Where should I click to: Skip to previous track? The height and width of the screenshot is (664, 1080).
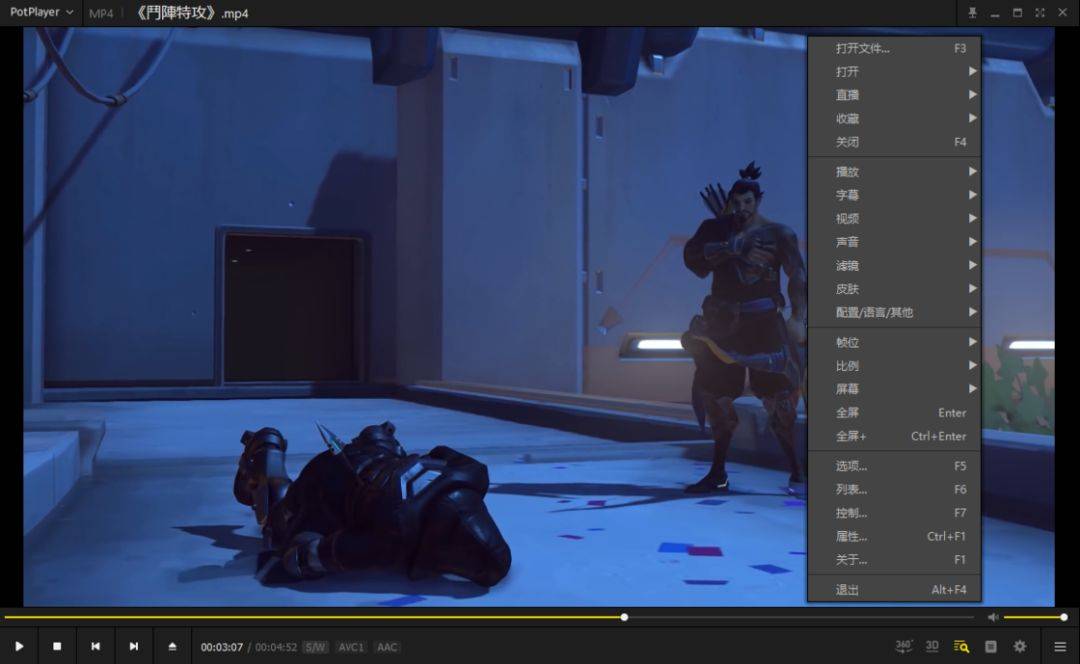point(96,646)
